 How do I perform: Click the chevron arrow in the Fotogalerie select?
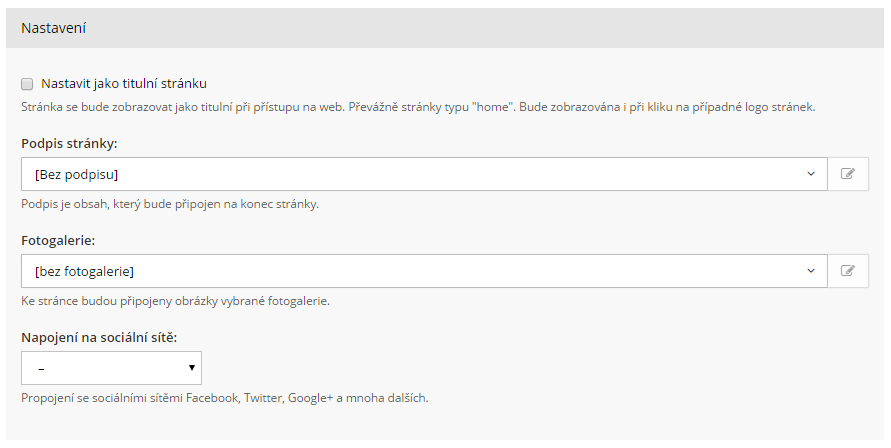(811, 271)
